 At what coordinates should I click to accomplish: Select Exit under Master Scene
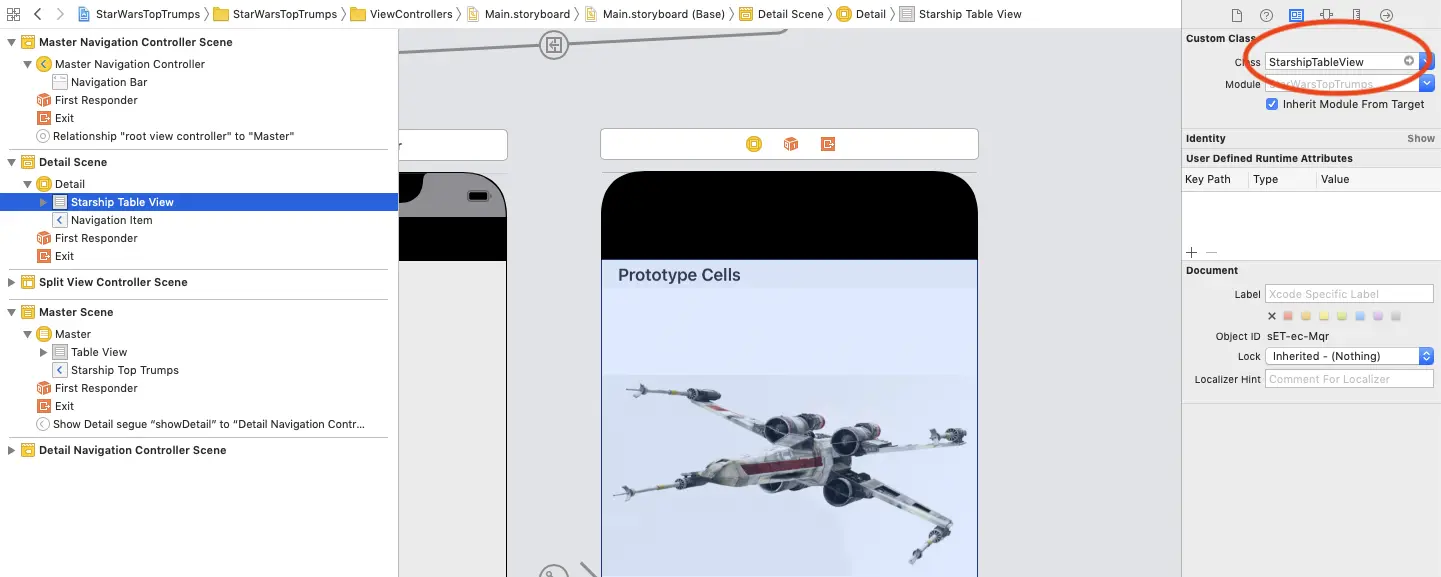pos(64,406)
